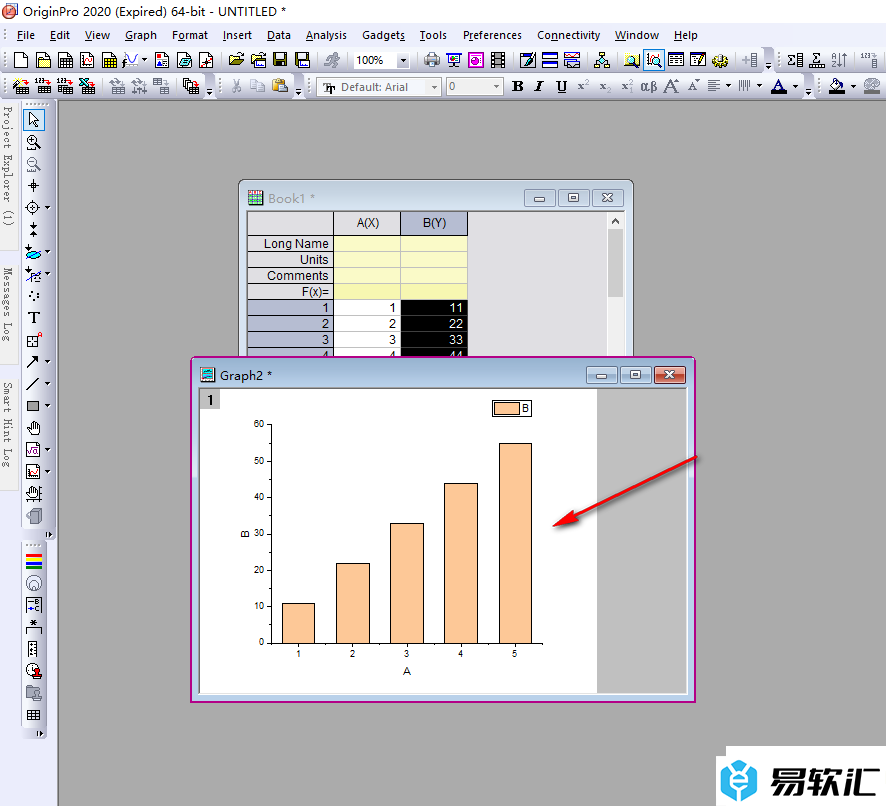Choose the Rectangle drawing tool

[33, 406]
